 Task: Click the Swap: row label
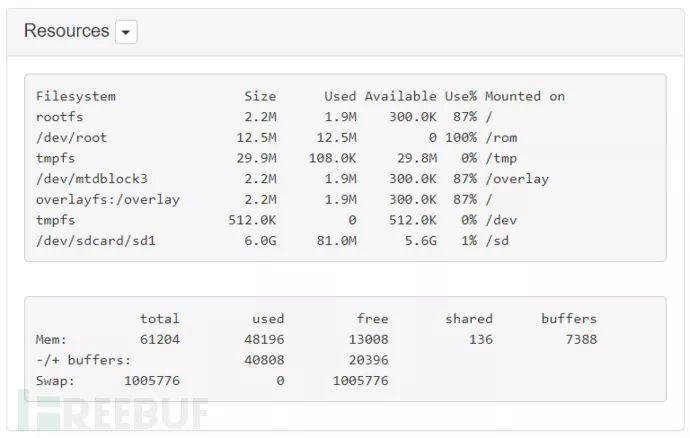click(56, 380)
